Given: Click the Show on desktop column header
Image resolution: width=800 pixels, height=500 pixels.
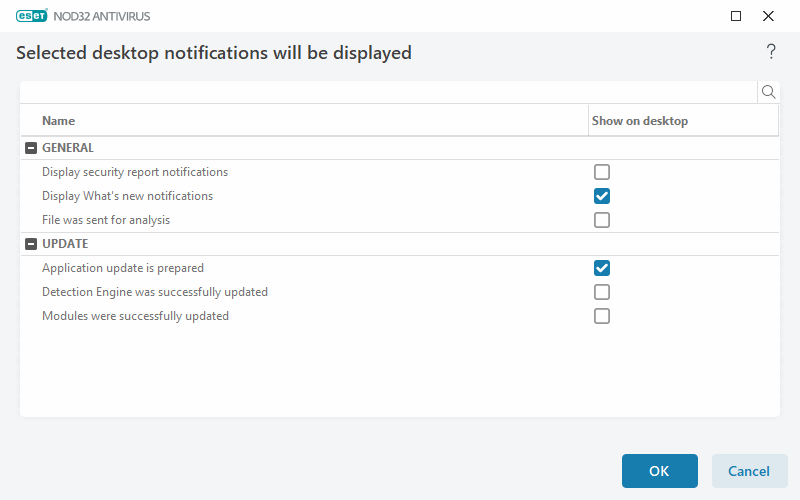Looking at the screenshot, I should 640,121.
